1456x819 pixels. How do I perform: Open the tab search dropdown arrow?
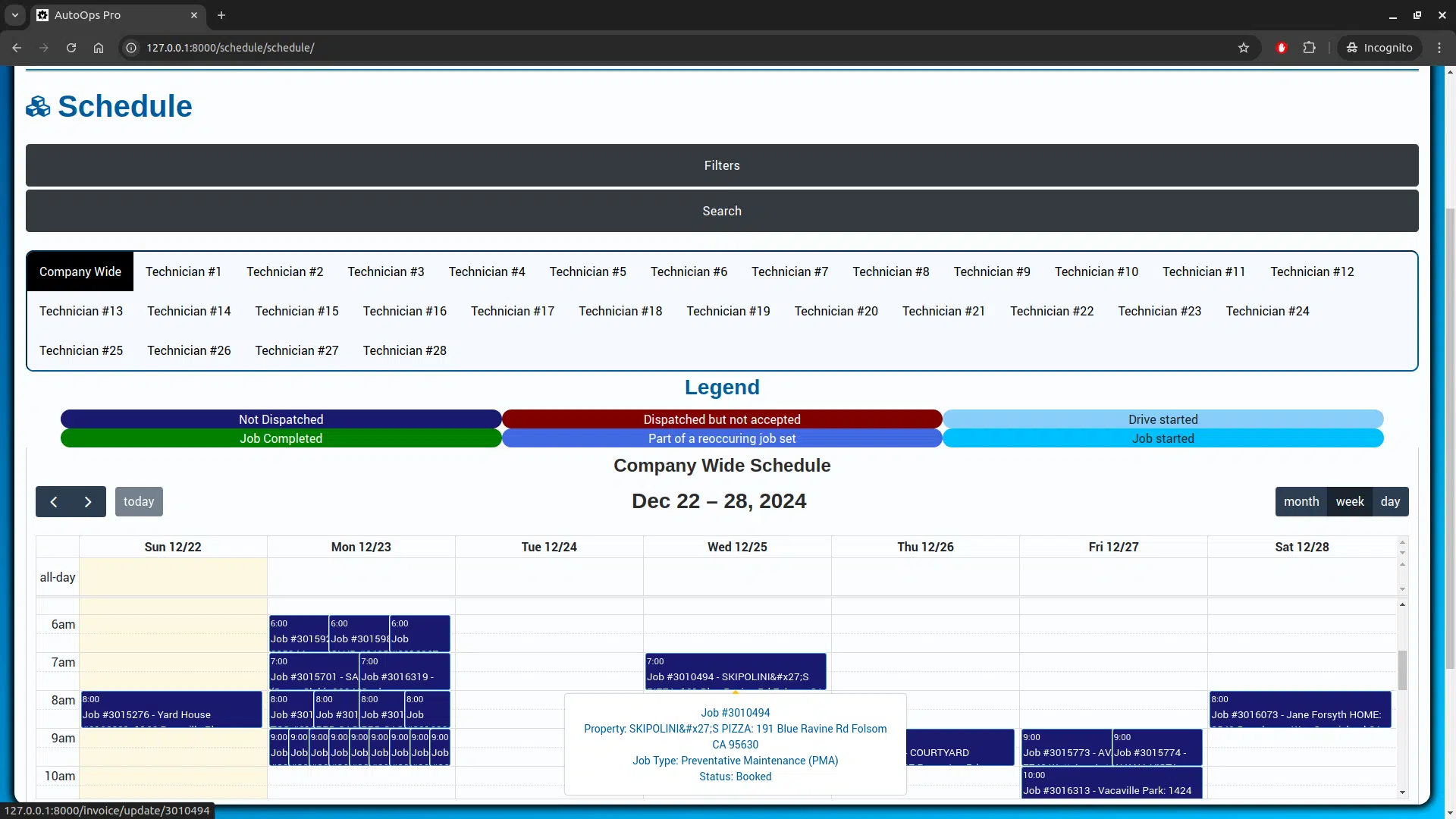(14, 15)
